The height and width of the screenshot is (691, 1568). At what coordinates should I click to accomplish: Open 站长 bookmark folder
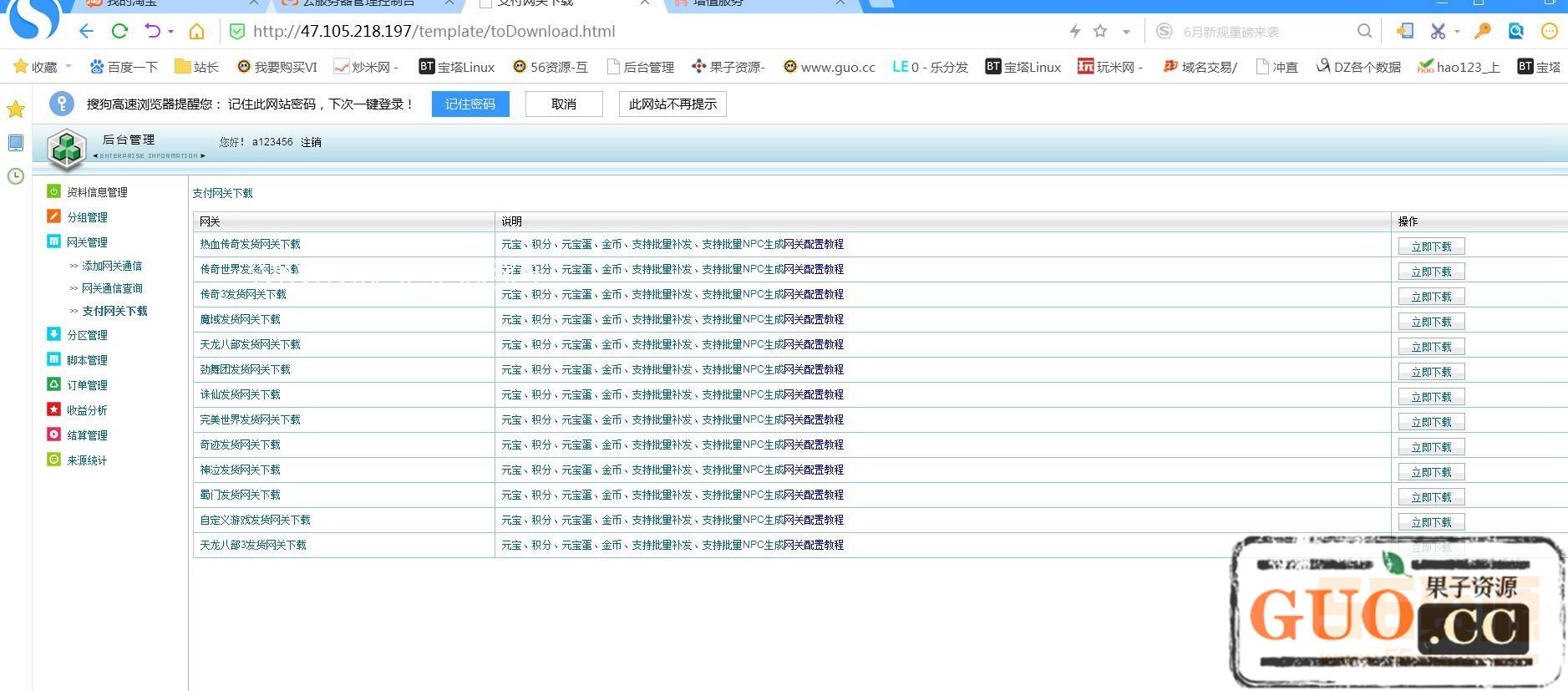pyautogui.click(x=196, y=67)
